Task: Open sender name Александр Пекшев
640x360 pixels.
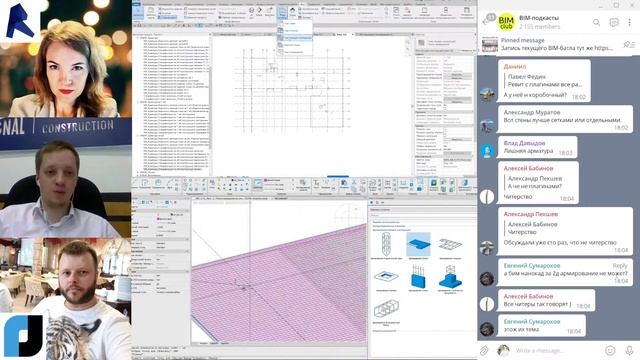Action: 530,214
